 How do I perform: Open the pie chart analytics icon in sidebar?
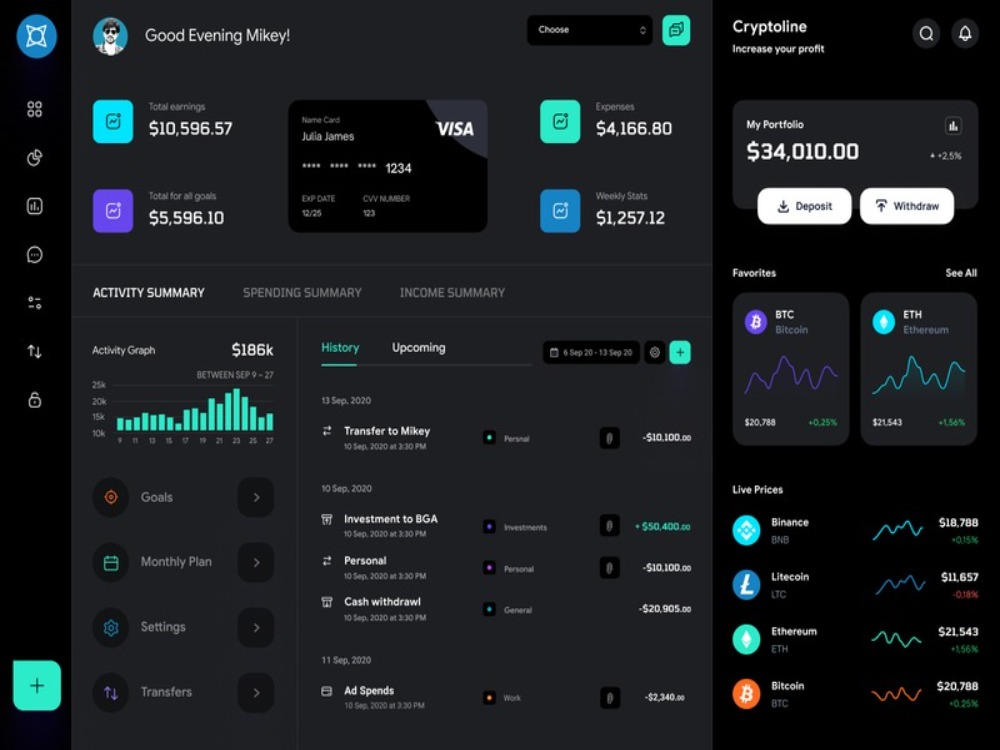[34, 157]
